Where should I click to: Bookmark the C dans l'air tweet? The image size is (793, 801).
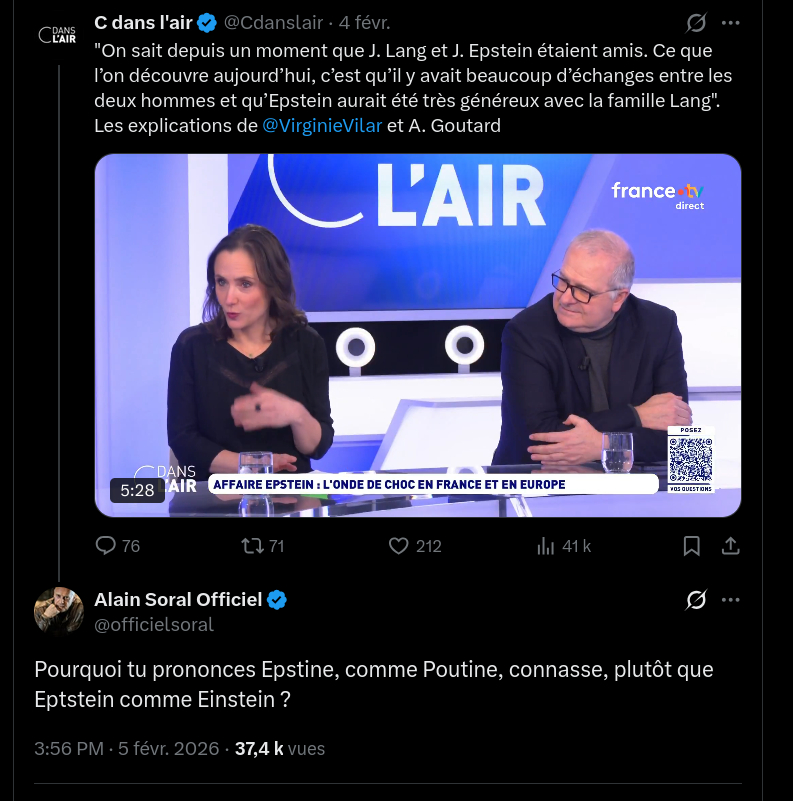point(691,546)
